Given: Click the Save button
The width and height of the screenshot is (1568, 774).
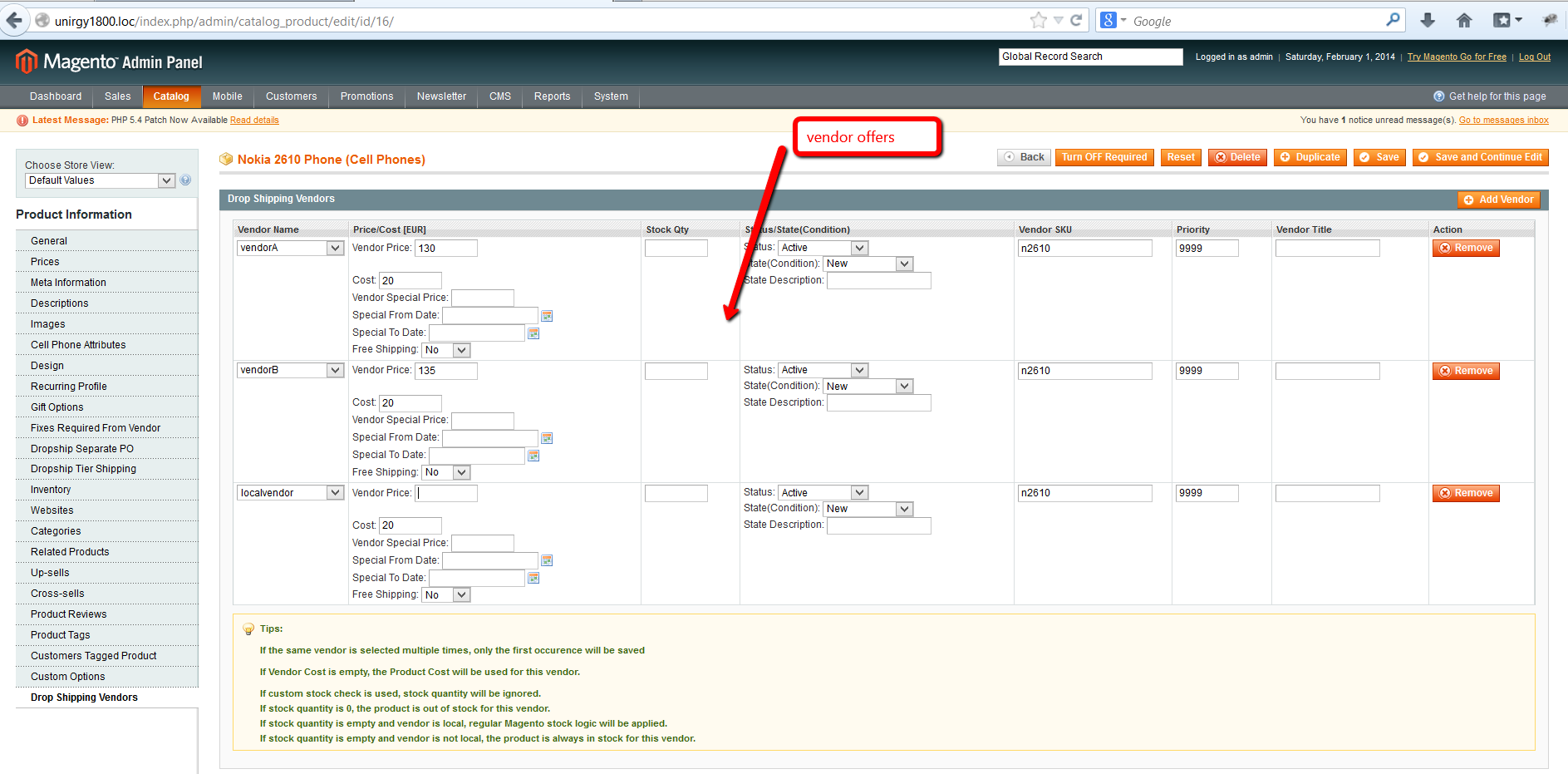Looking at the screenshot, I should (x=1379, y=157).
